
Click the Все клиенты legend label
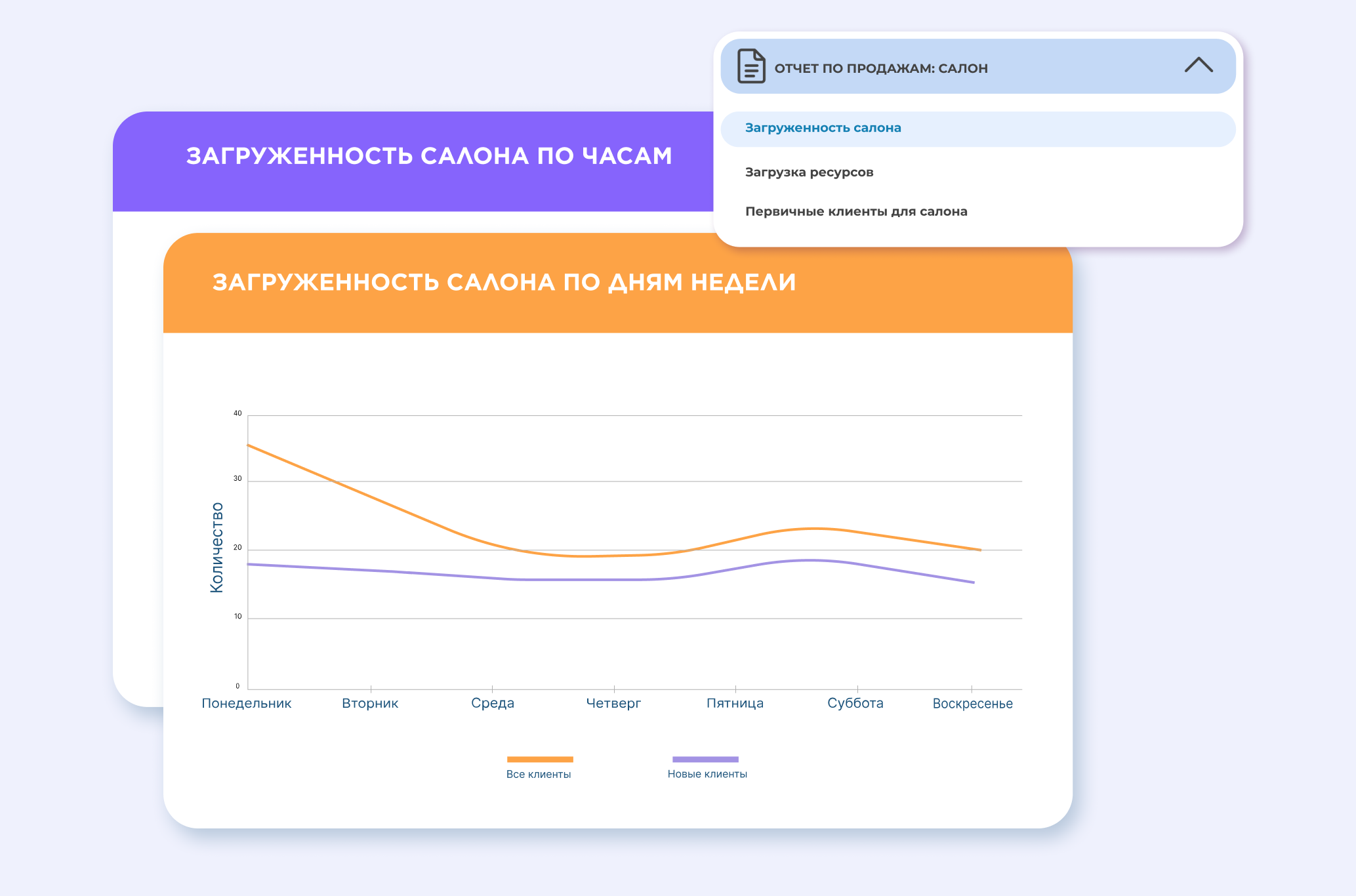coord(538,774)
